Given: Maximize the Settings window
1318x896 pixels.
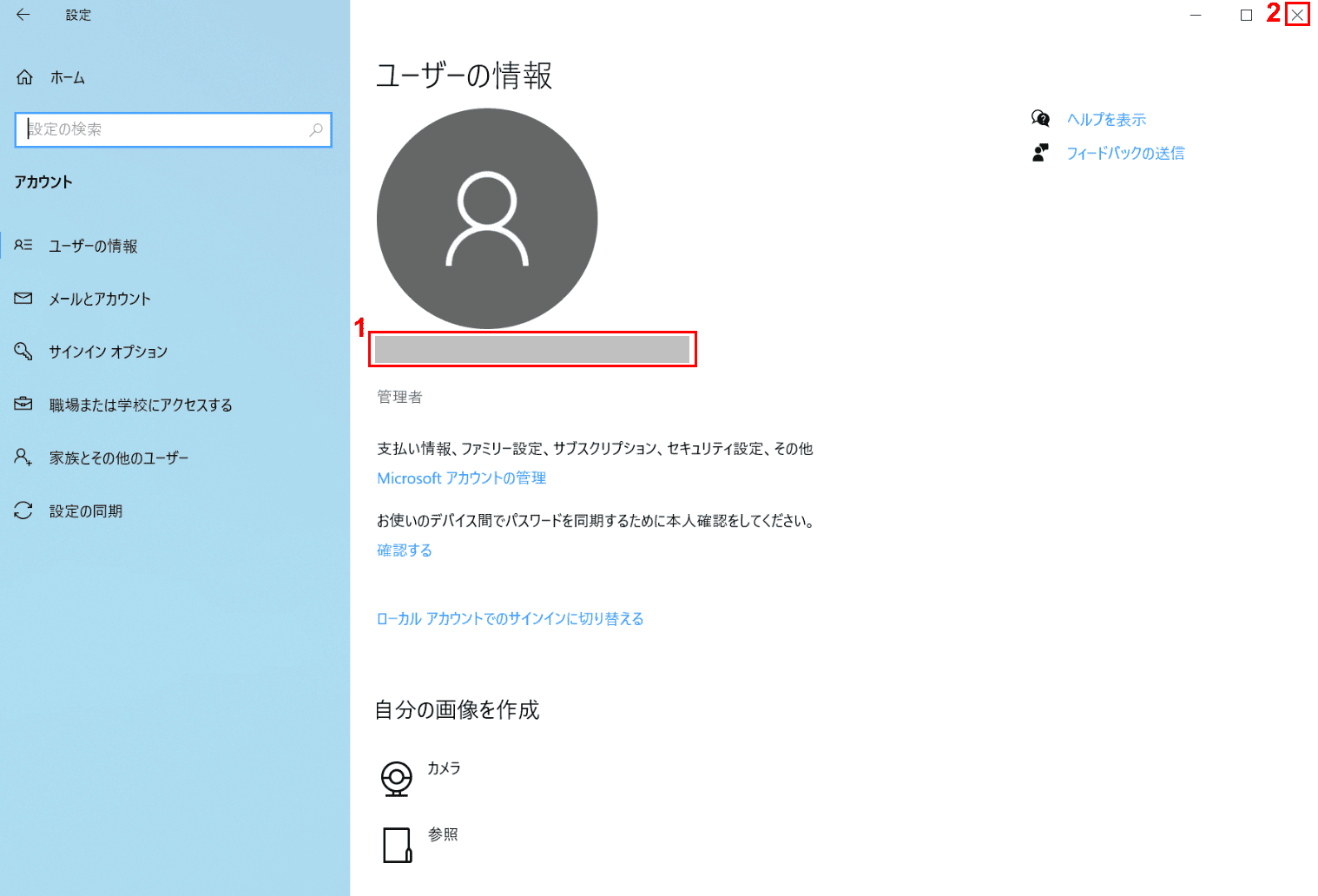Looking at the screenshot, I should point(1246,15).
